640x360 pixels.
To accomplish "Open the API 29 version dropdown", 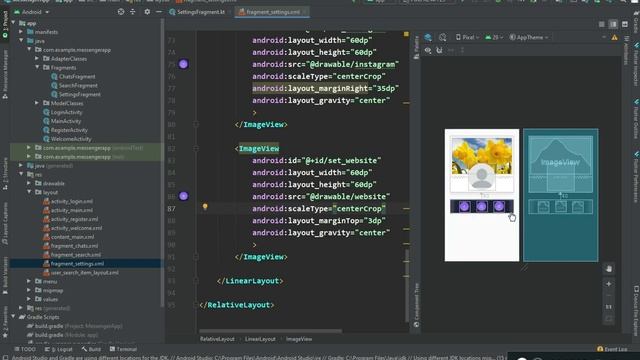I will pyautogui.click(x=493, y=38).
